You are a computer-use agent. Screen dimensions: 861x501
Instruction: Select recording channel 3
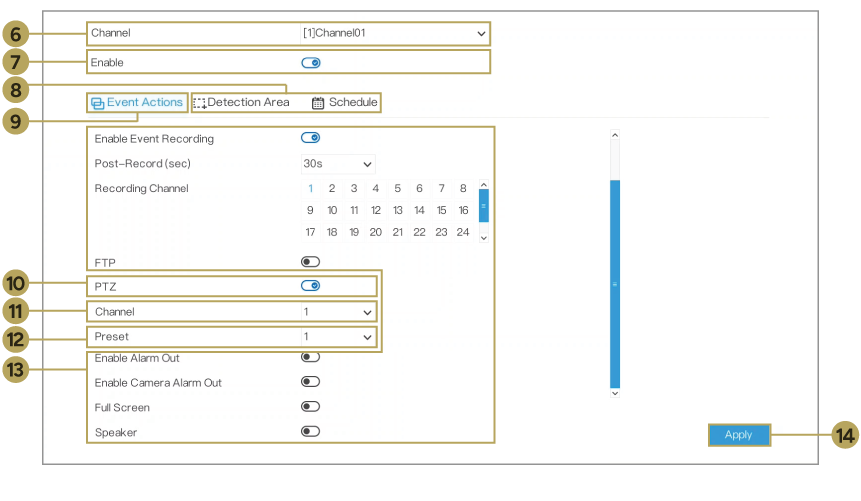[x=354, y=188]
